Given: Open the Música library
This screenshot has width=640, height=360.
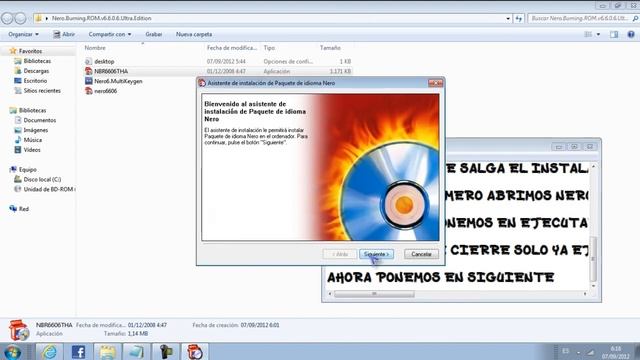Looking at the screenshot, I should pos(33,140).
